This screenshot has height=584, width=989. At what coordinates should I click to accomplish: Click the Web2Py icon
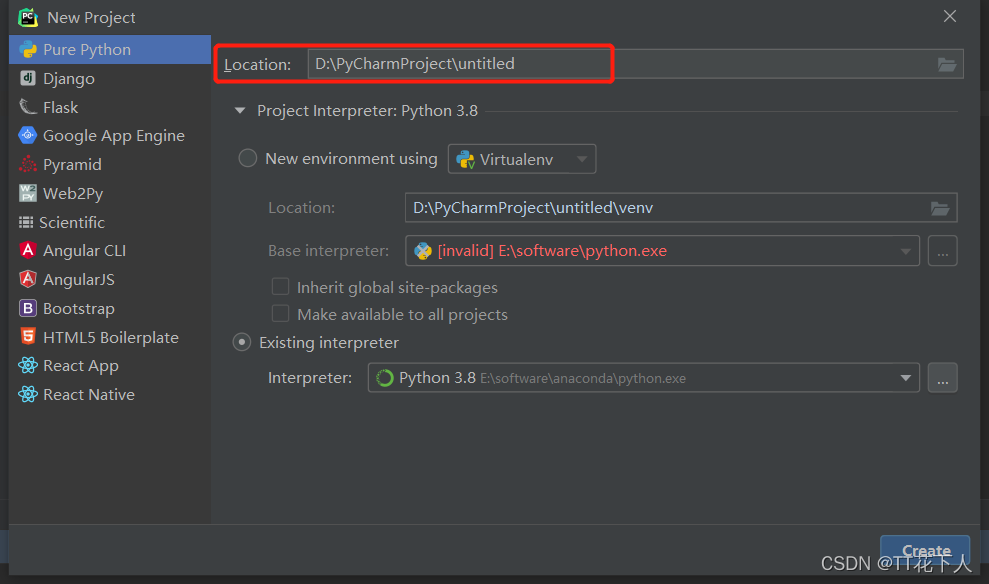click(x=28, y=193)
